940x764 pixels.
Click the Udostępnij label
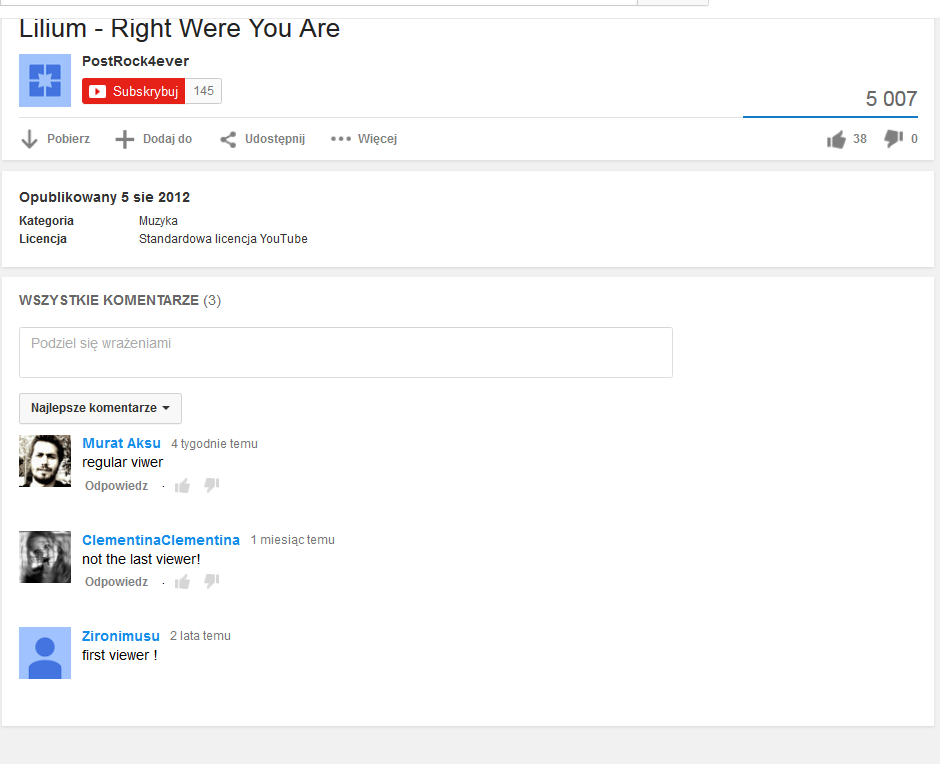pos(275,139)
